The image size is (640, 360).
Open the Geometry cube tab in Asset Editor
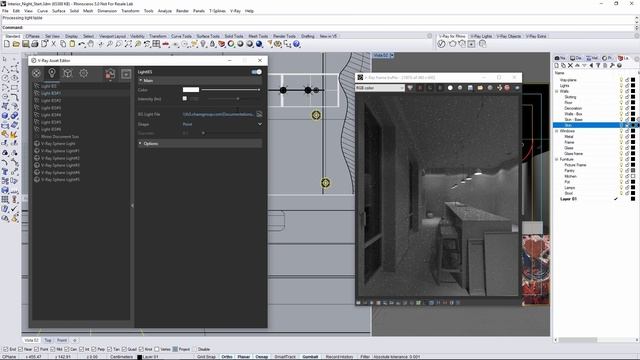68,73
